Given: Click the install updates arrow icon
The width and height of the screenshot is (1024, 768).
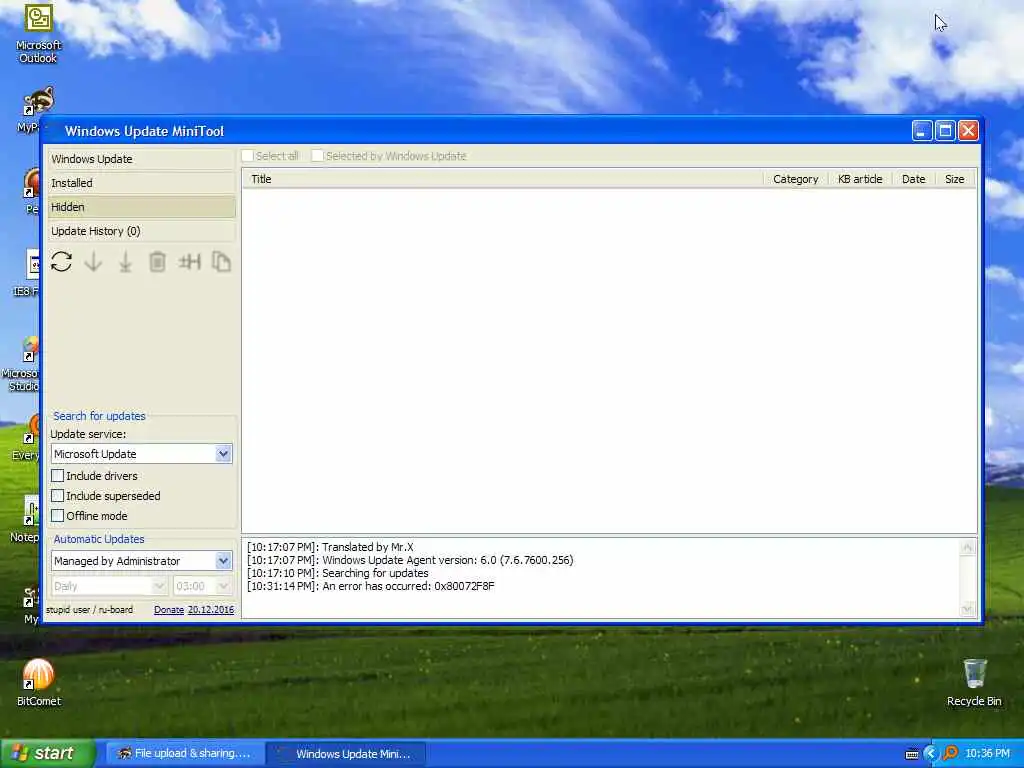Looking at the screenshot, I should click(x=125, y=262).
